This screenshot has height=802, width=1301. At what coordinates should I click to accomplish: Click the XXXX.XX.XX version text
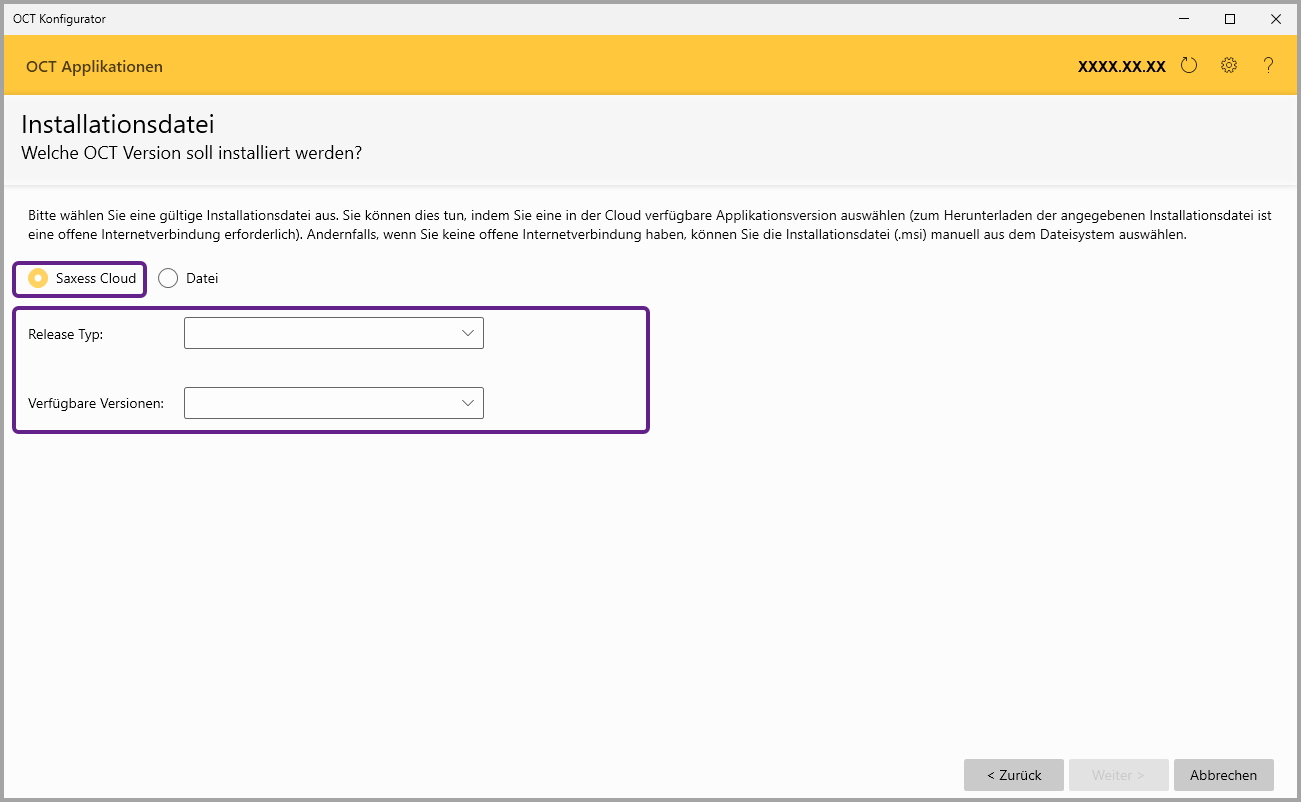pyautogui.click(x=1122, y=67)
